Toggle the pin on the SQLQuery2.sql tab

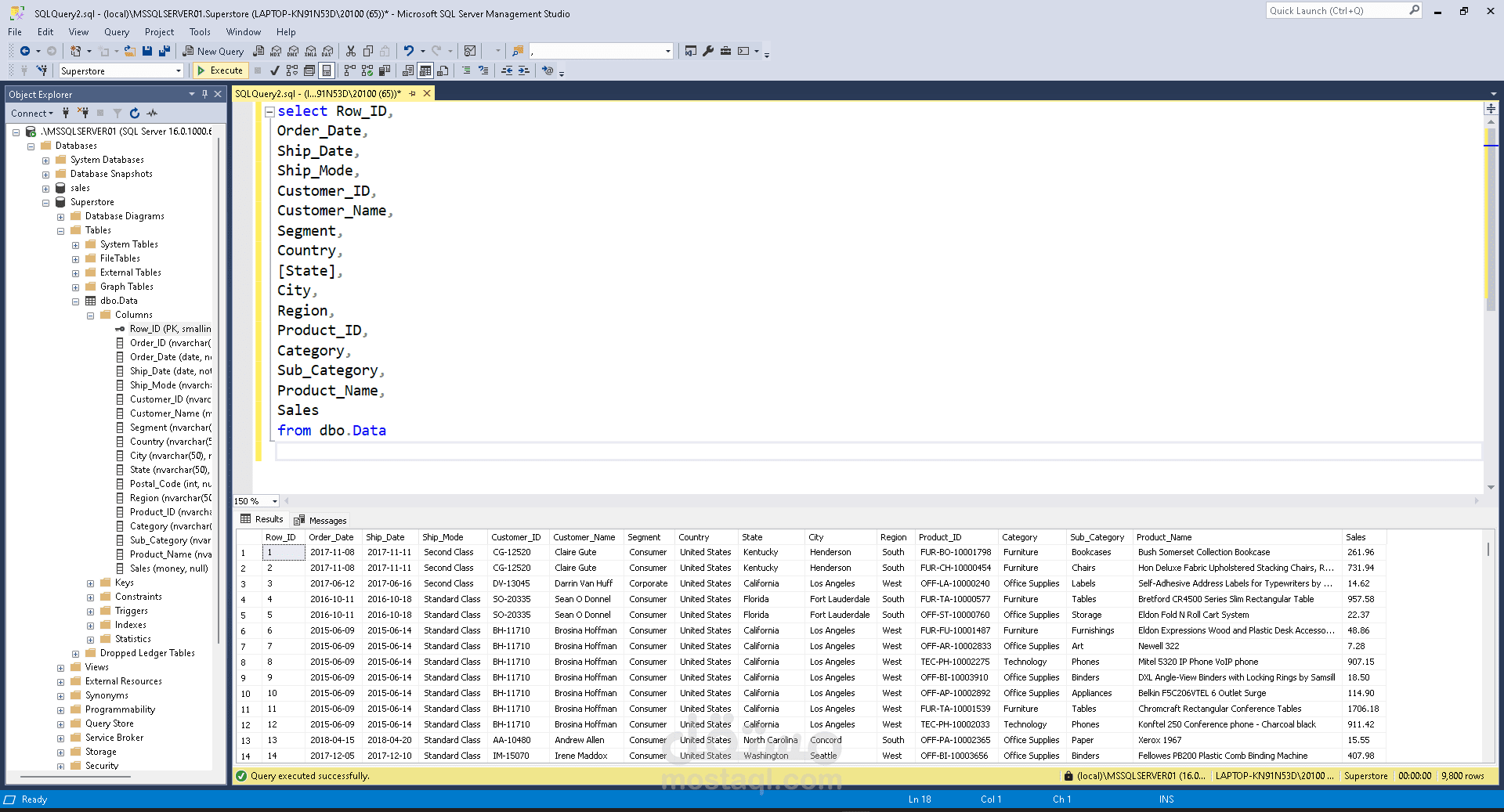413,93
